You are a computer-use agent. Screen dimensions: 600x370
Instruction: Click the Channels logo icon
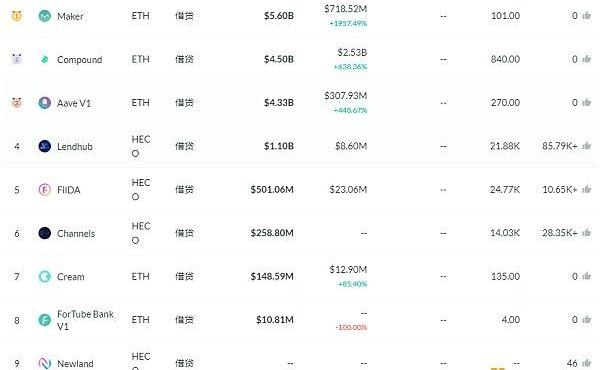45,233
